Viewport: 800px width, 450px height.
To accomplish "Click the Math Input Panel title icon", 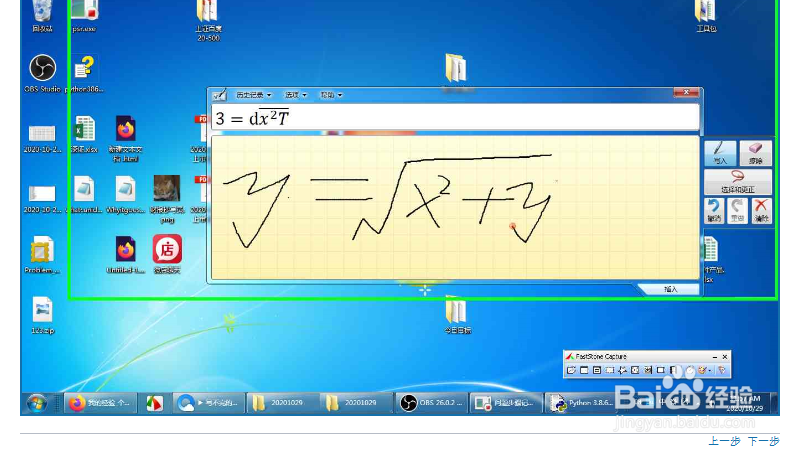I will point(219,95).
